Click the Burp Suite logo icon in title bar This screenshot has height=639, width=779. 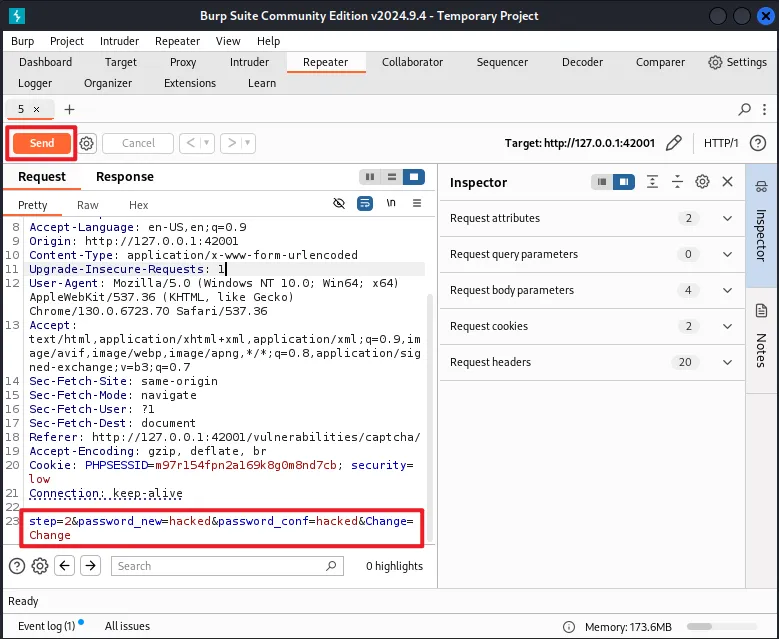click(16, 16)
